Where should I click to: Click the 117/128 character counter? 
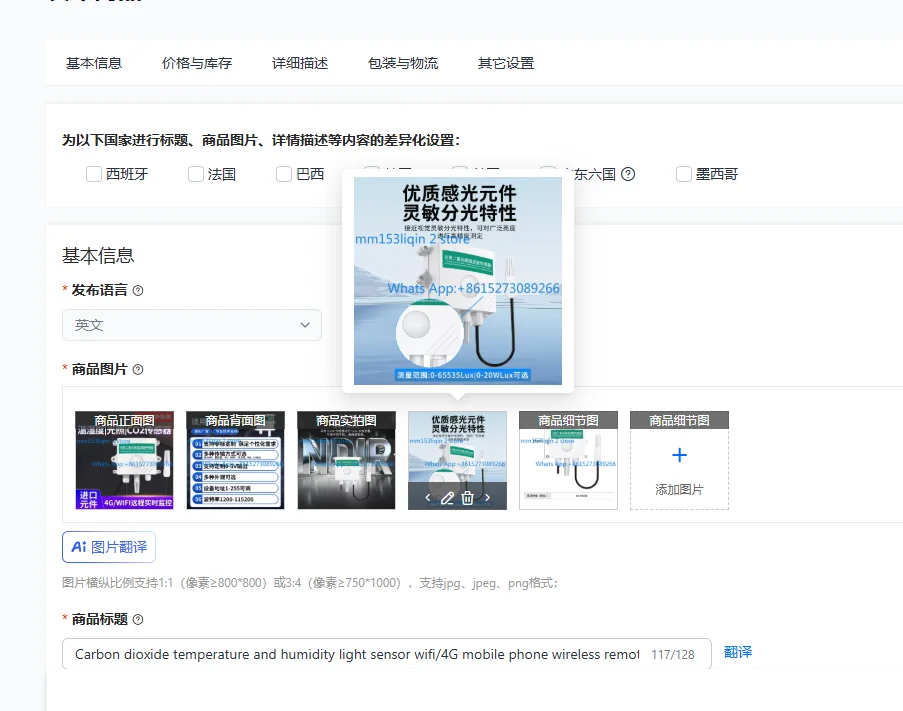tap(673, 655)
